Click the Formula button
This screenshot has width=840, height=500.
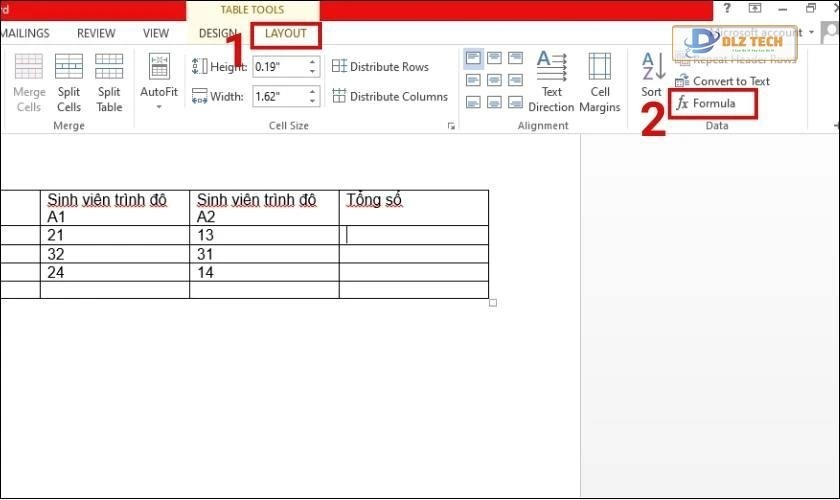(712, 103)
